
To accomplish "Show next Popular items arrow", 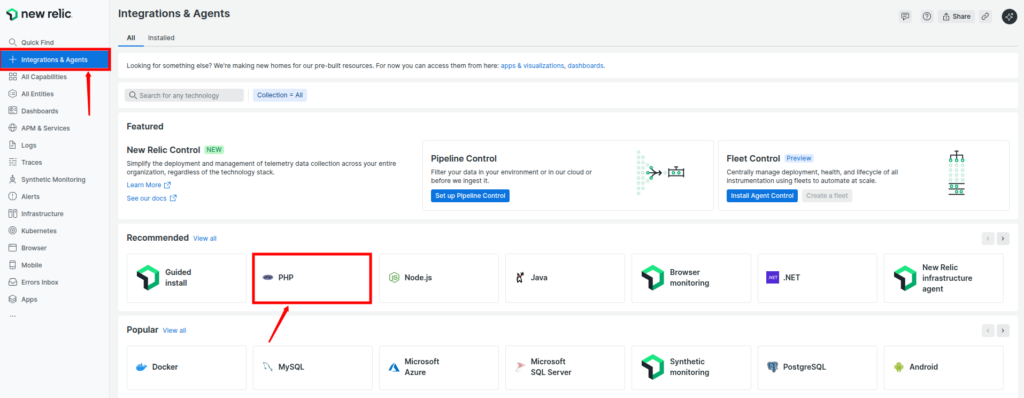I will pos(1004,331).
